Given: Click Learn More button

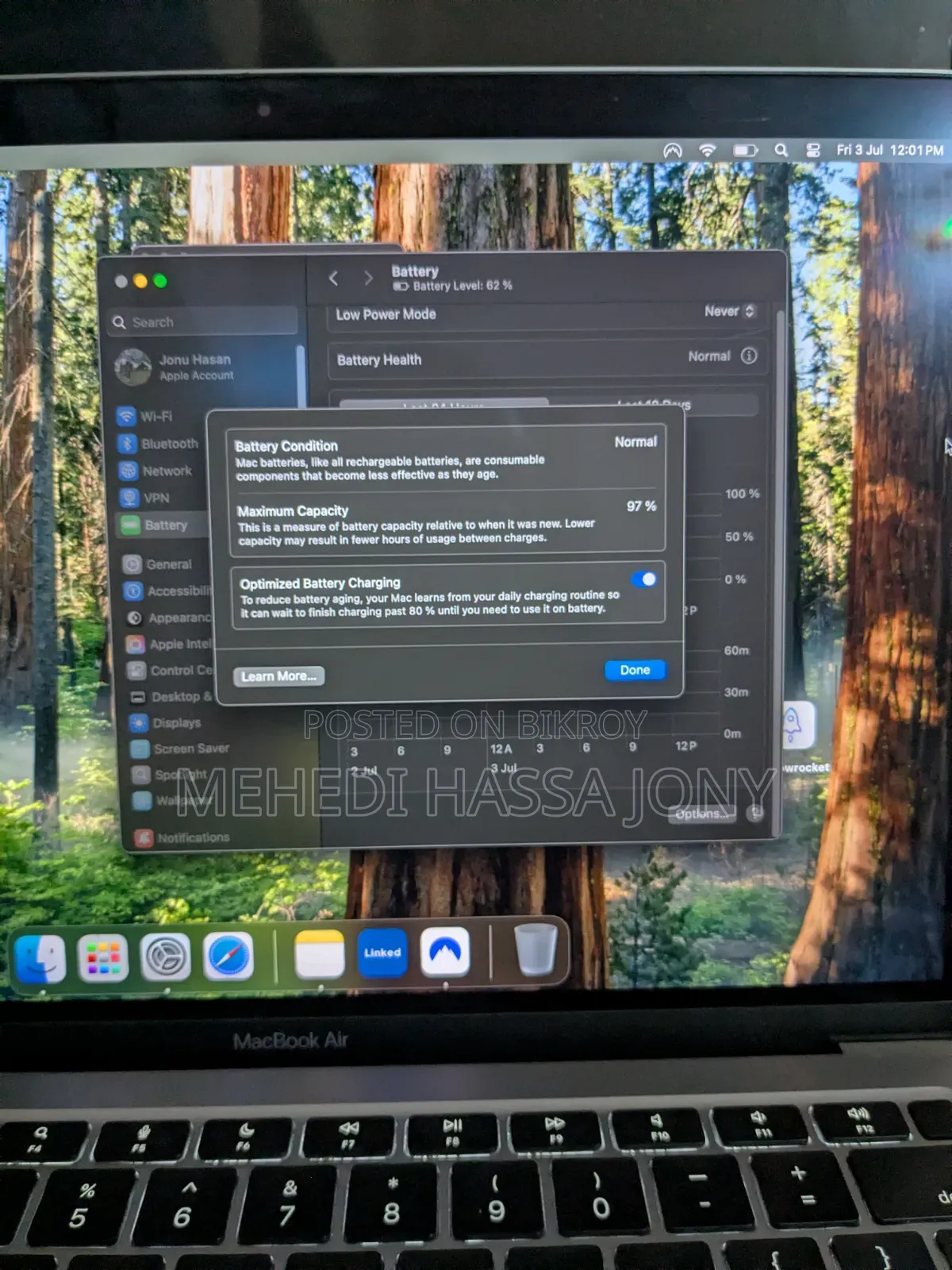Looking at the screenshot, I should pos(278,676).
